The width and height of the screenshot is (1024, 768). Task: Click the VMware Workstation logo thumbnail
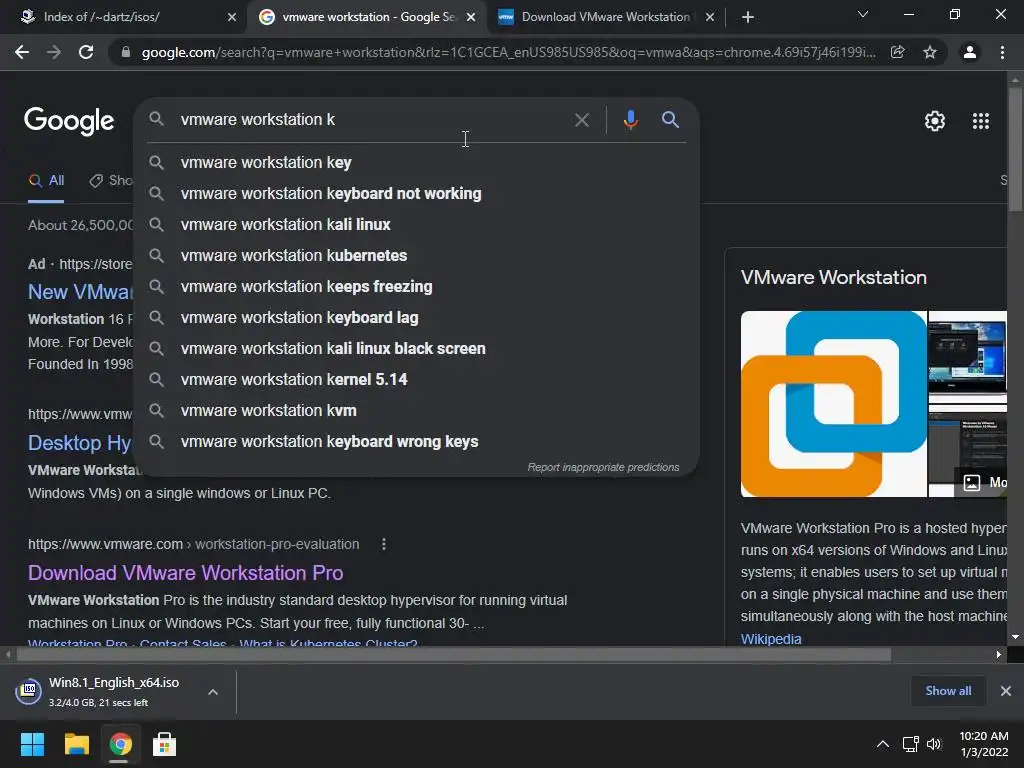[x=833, y=404]
